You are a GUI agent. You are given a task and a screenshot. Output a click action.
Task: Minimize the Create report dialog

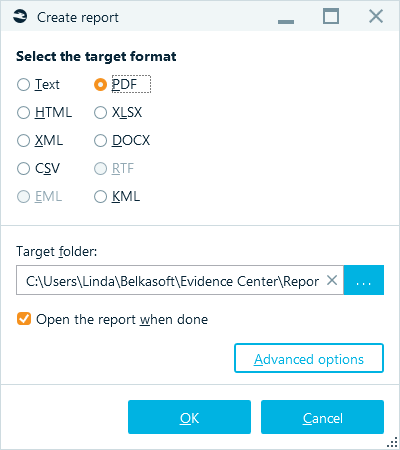(286, 17)
